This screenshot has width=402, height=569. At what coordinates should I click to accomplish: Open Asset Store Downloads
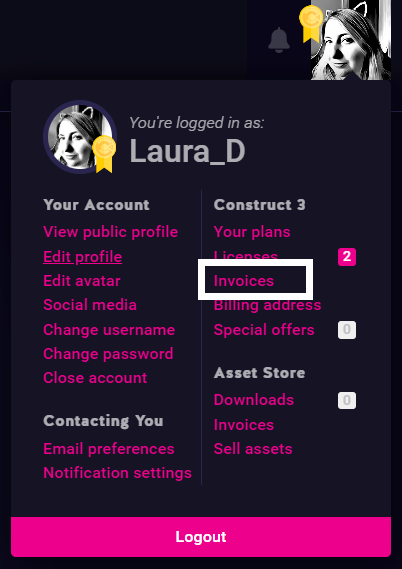pyautogui.click(x=254, y=400)
